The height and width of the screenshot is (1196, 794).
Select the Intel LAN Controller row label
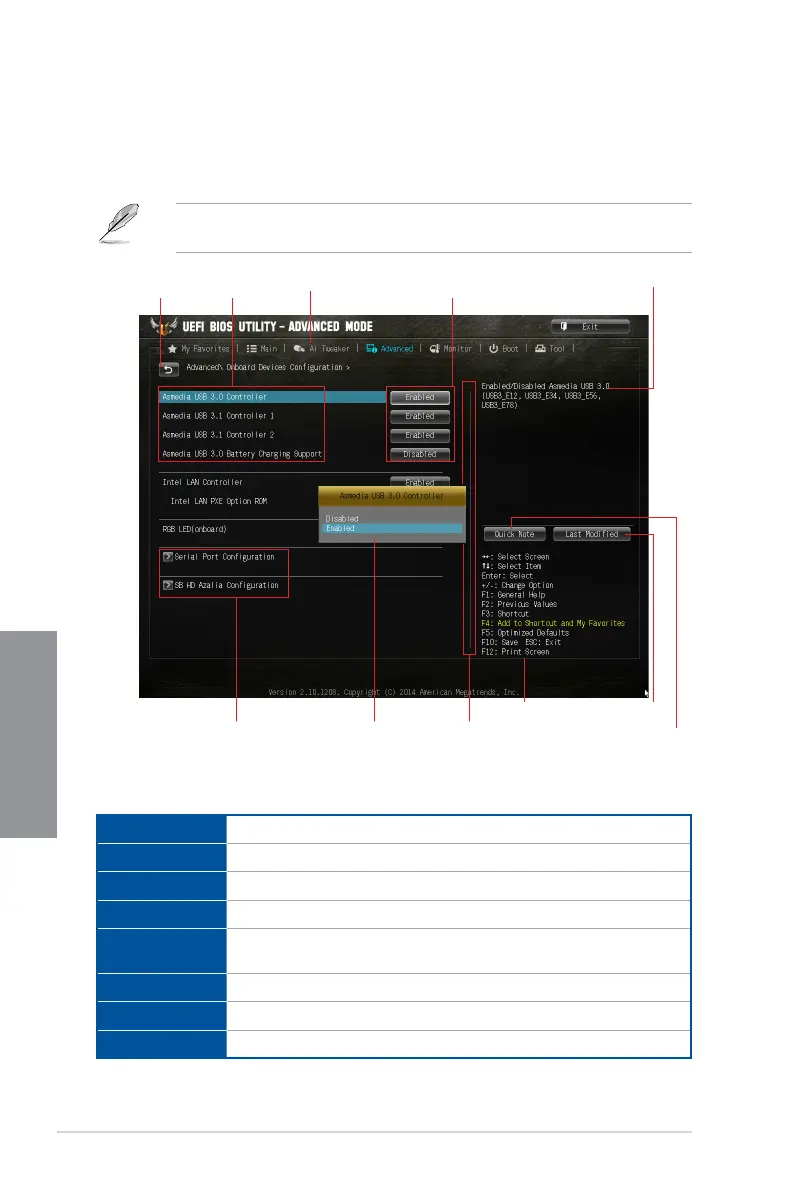(202, 483)
